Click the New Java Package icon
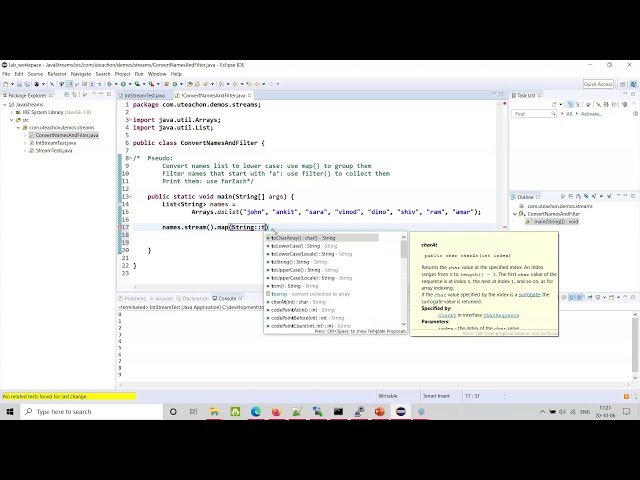Viewport: 640px width, 480px height. coord(166,84)
